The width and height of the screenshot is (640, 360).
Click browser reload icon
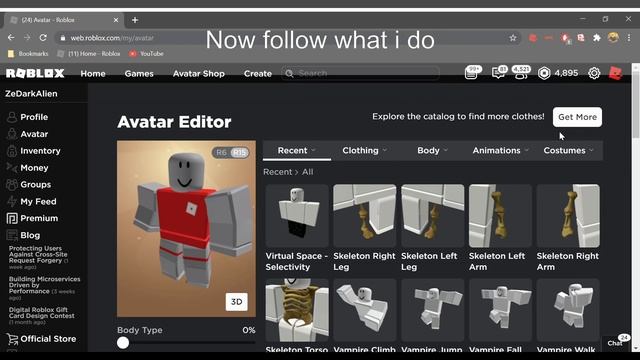pyautogui.click(x=43, y=38)
